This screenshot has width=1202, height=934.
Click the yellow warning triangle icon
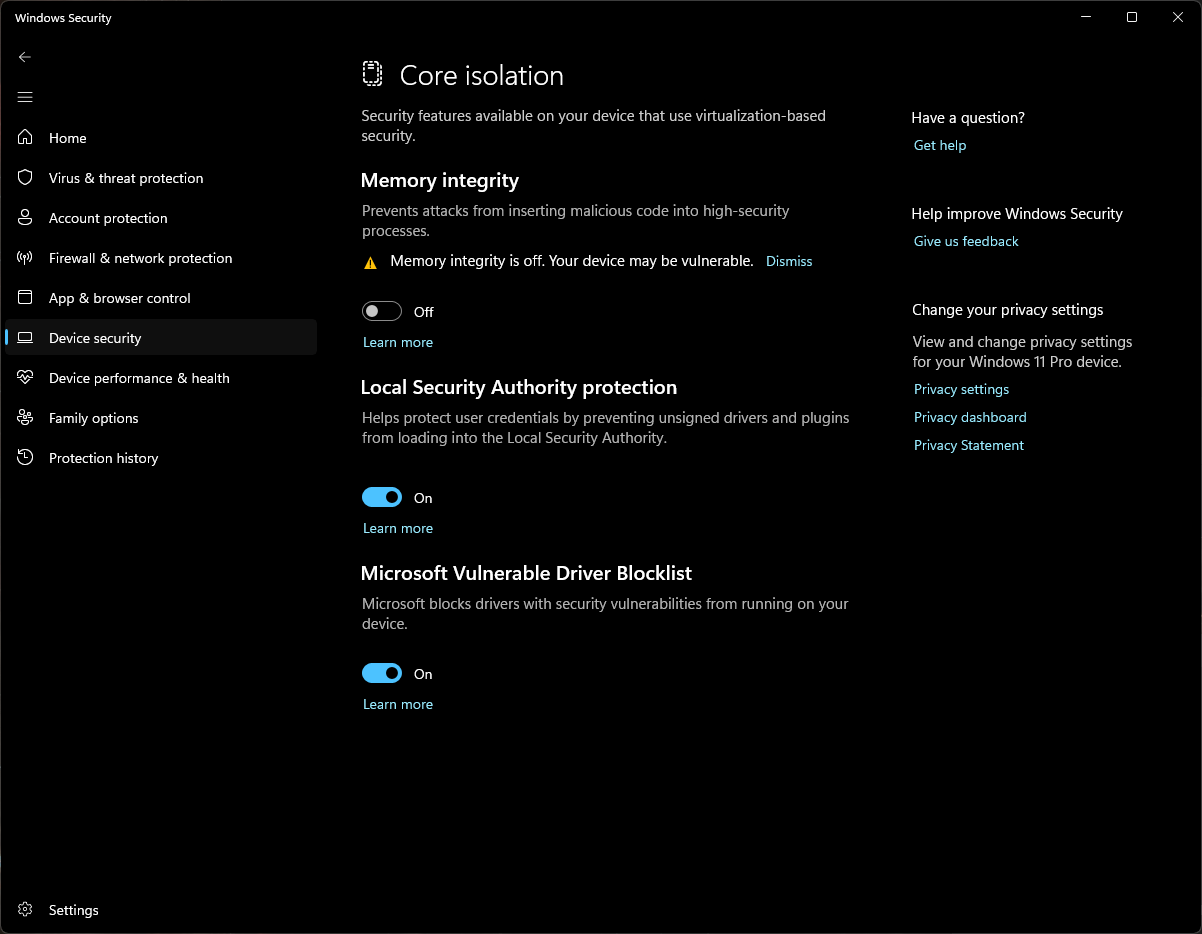point(370,262)
